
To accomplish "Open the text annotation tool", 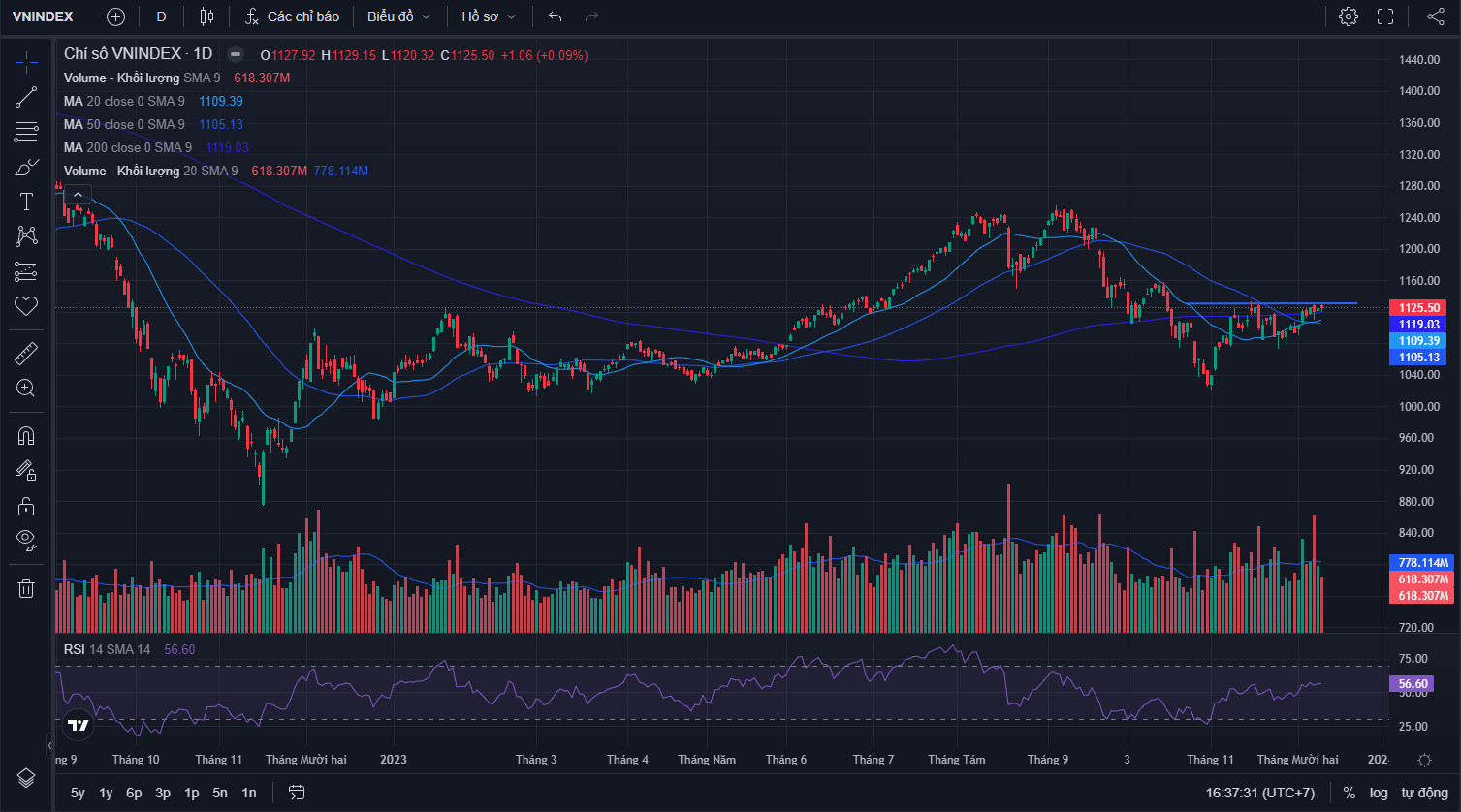I will (x=26, y=202).
